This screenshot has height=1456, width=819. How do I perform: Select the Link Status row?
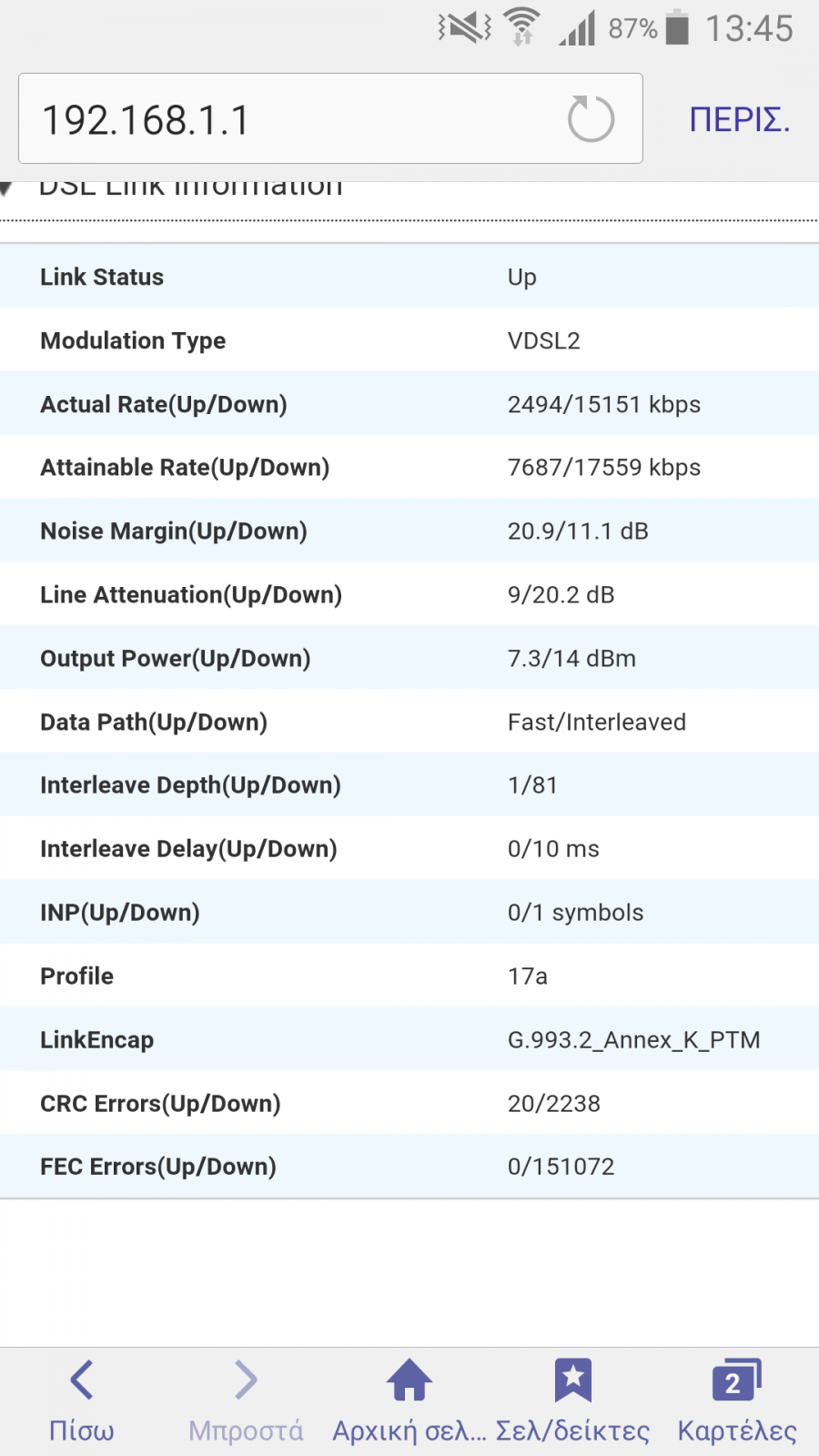(x=409, y=276)
